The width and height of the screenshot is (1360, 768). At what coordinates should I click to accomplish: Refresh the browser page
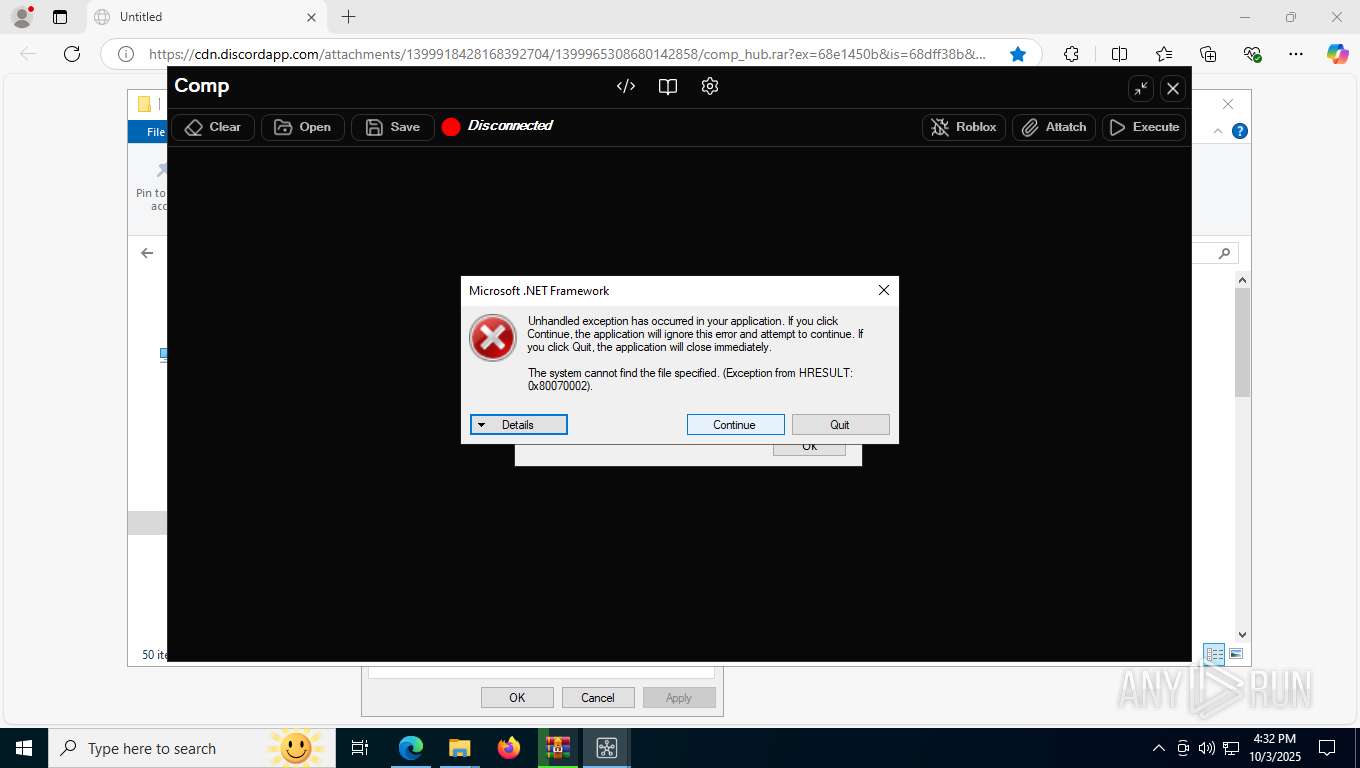[x=72, y=54]
